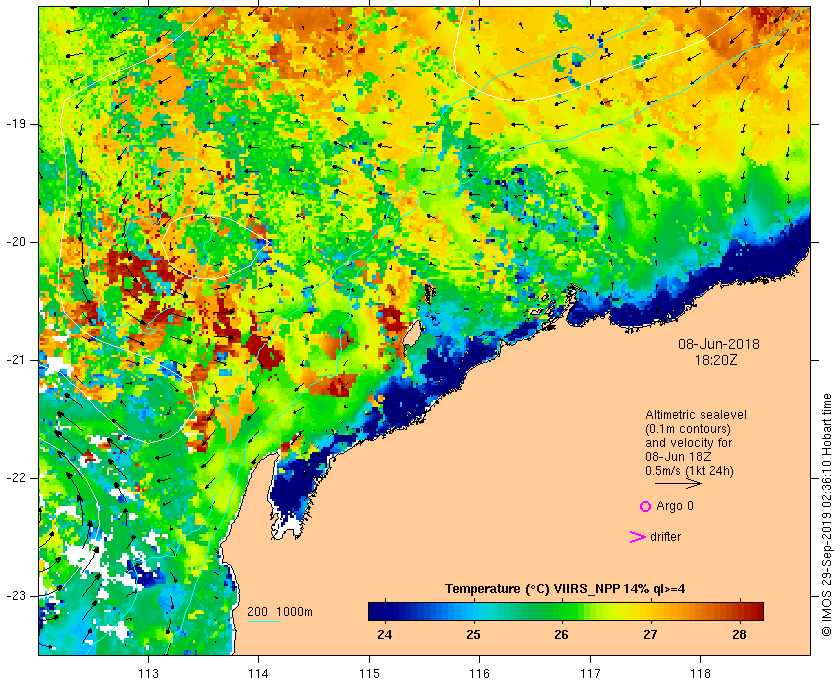This screenshot has width=840, height=680.
Task: Click color bar tick label 27
Action: pyautogui.click(x=650, y=635)
